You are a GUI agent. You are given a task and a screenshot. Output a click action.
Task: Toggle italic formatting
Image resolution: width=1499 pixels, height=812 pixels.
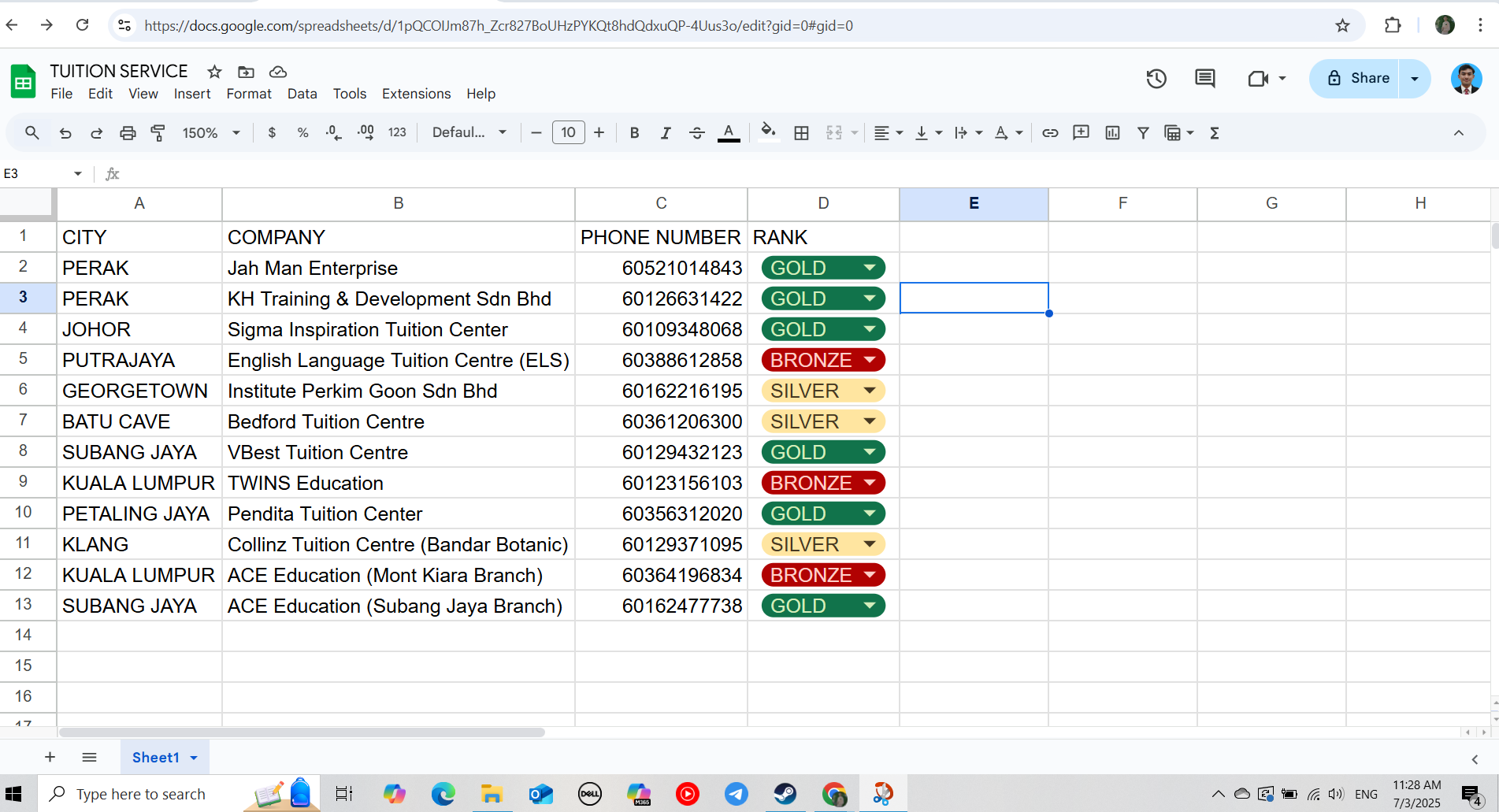(666, 133)
